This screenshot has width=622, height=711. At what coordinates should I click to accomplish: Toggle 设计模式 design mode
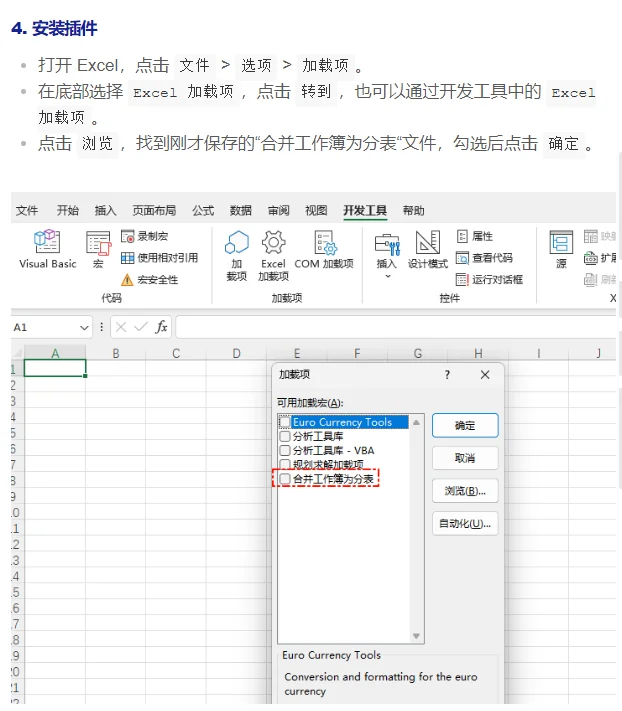[x=428, y=249]
